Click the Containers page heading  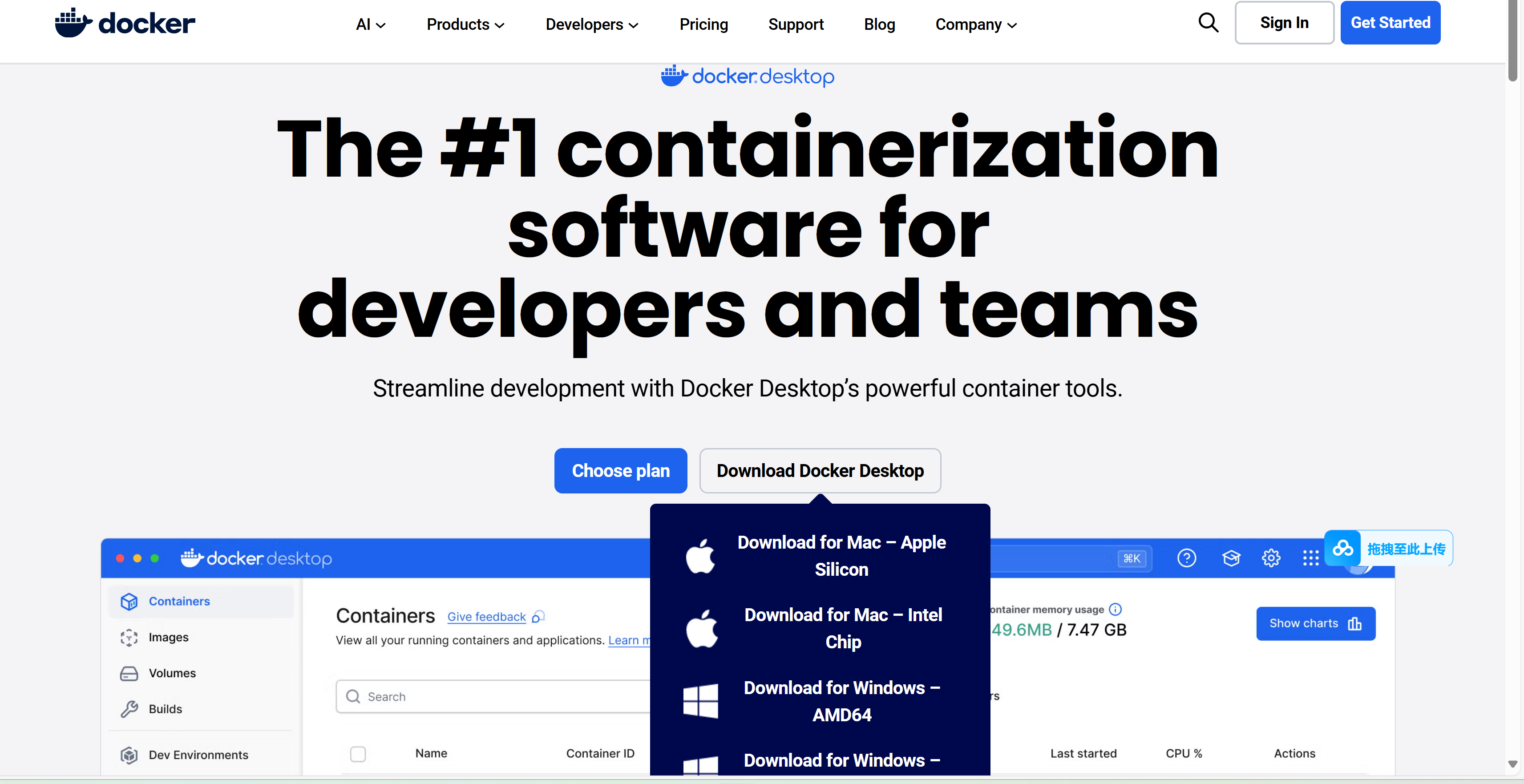point(385,616)
